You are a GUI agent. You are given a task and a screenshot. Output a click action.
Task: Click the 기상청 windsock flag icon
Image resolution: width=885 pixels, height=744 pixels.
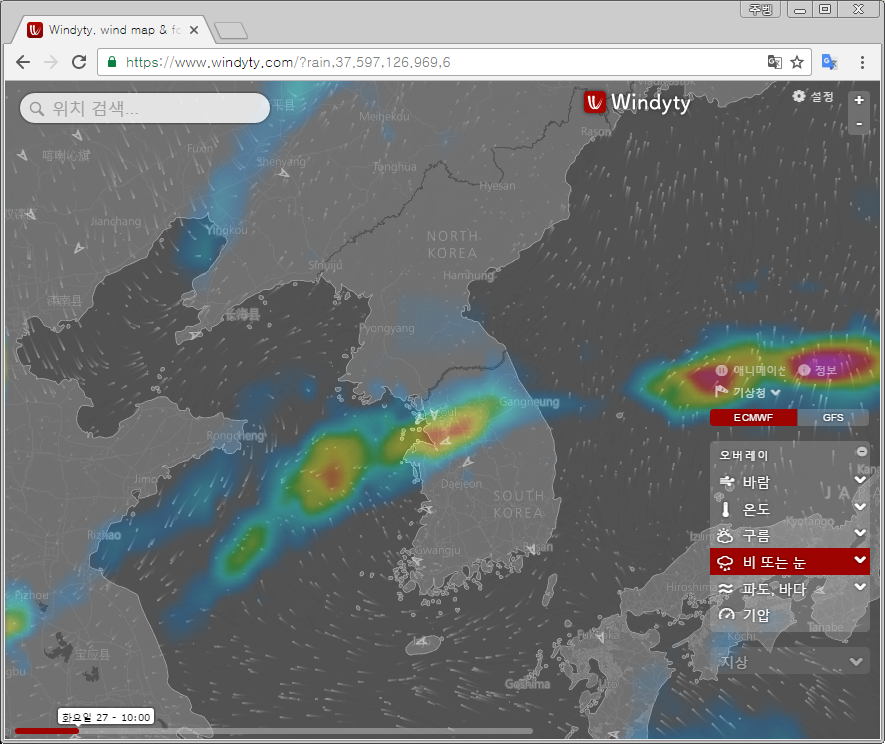point(721,391)
